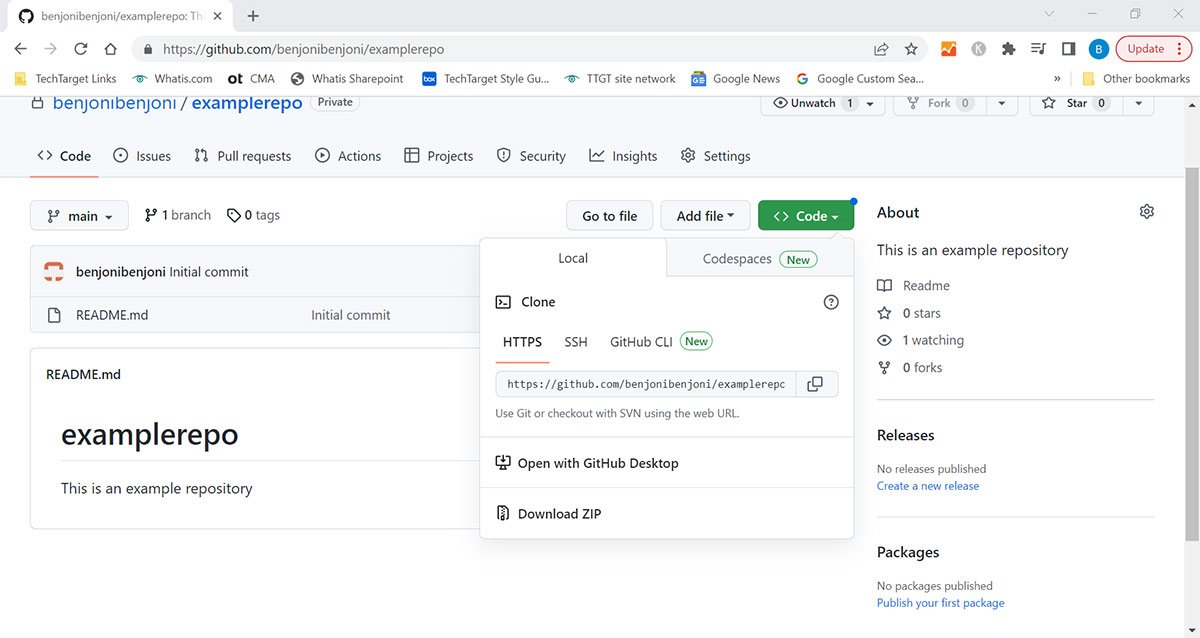Open the About settings gear icon

[1147, 212]
